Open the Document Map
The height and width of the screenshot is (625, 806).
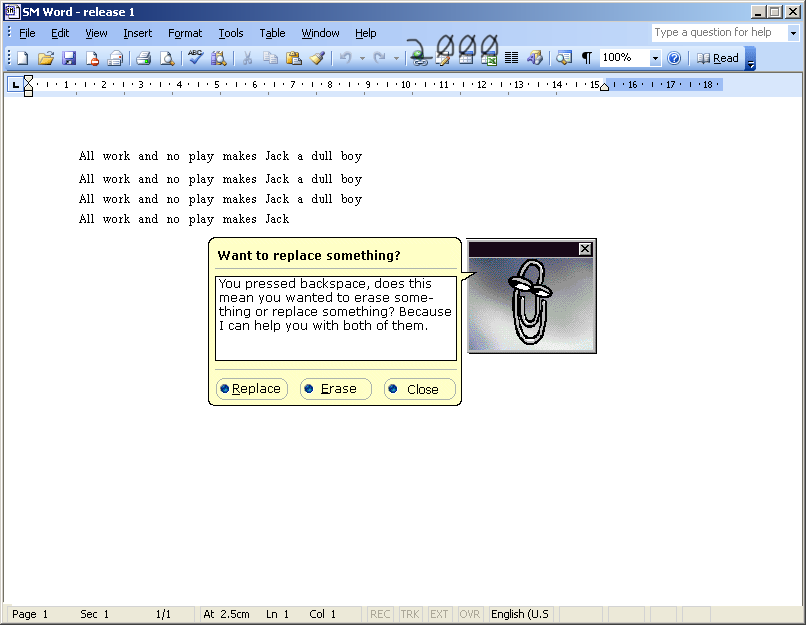point(562,57)
